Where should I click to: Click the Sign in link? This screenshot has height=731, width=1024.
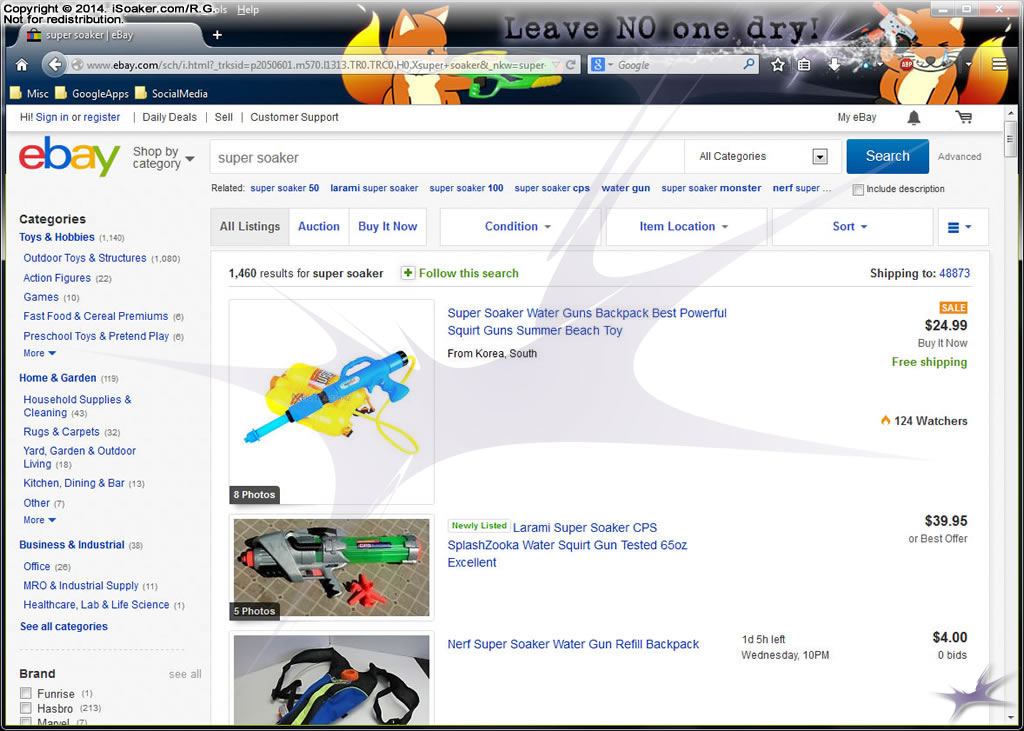coord(52,118)
